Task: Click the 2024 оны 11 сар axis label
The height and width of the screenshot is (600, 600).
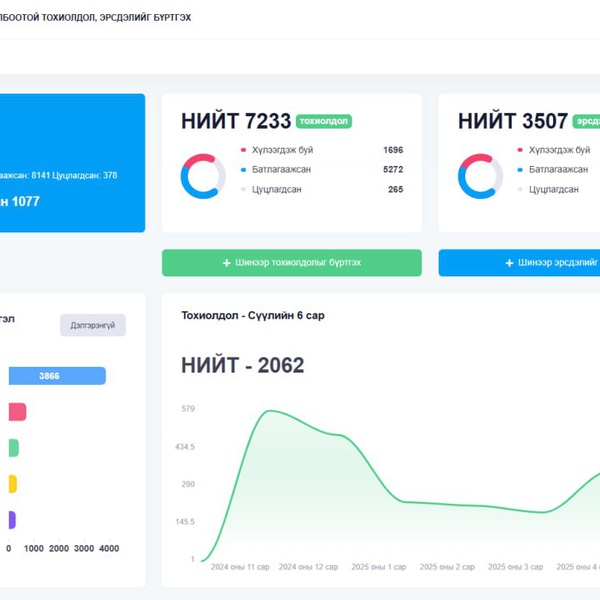Action: (x=240, y=567)
